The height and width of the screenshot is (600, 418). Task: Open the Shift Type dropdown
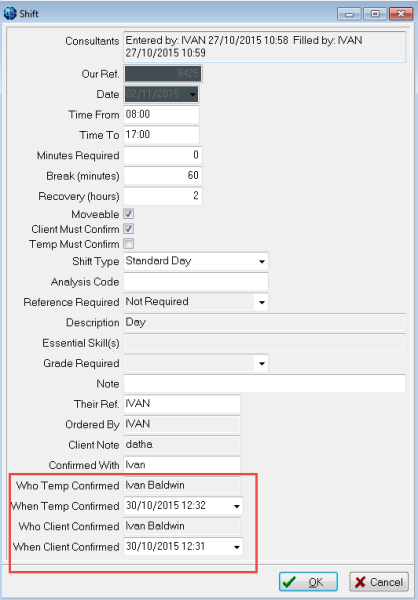click(262, 262)
